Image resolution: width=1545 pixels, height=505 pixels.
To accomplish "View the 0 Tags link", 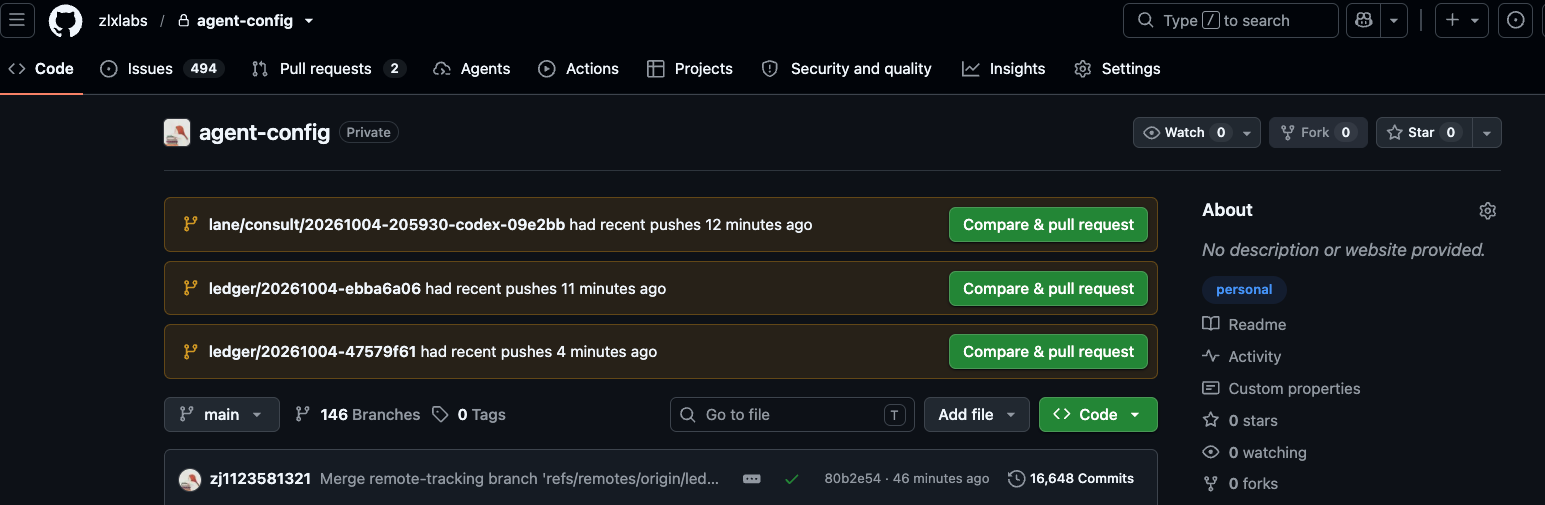I will pos(469,415).
